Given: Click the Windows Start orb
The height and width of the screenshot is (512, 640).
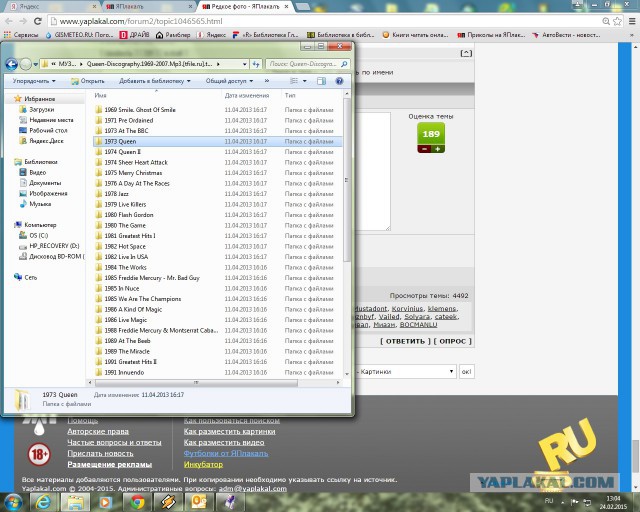Looking at the screenshot, I should [12, 502].
